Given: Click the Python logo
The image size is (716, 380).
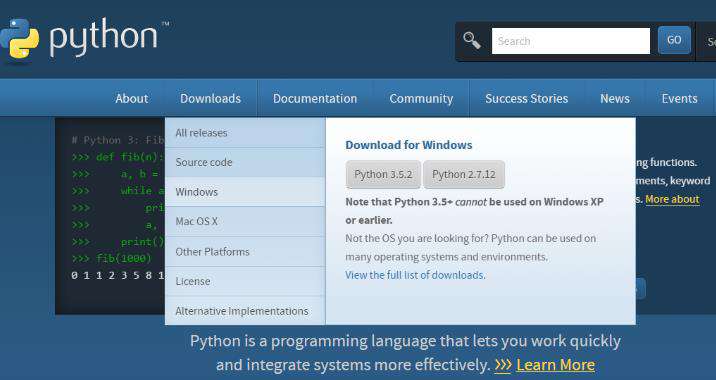Looking at the screenshot, I should coord(19,39).
